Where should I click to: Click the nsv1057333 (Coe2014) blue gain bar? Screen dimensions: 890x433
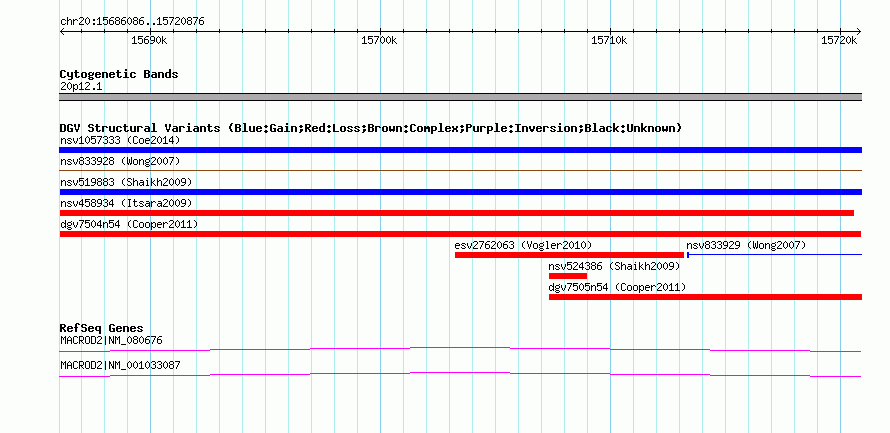coord(460,150)
